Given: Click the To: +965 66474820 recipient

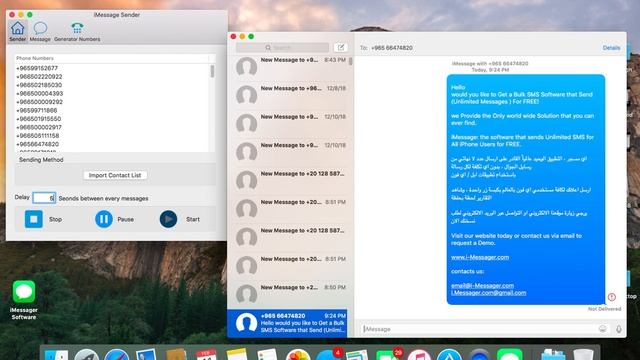Looking at the screenshot, I should pos(392,48).
